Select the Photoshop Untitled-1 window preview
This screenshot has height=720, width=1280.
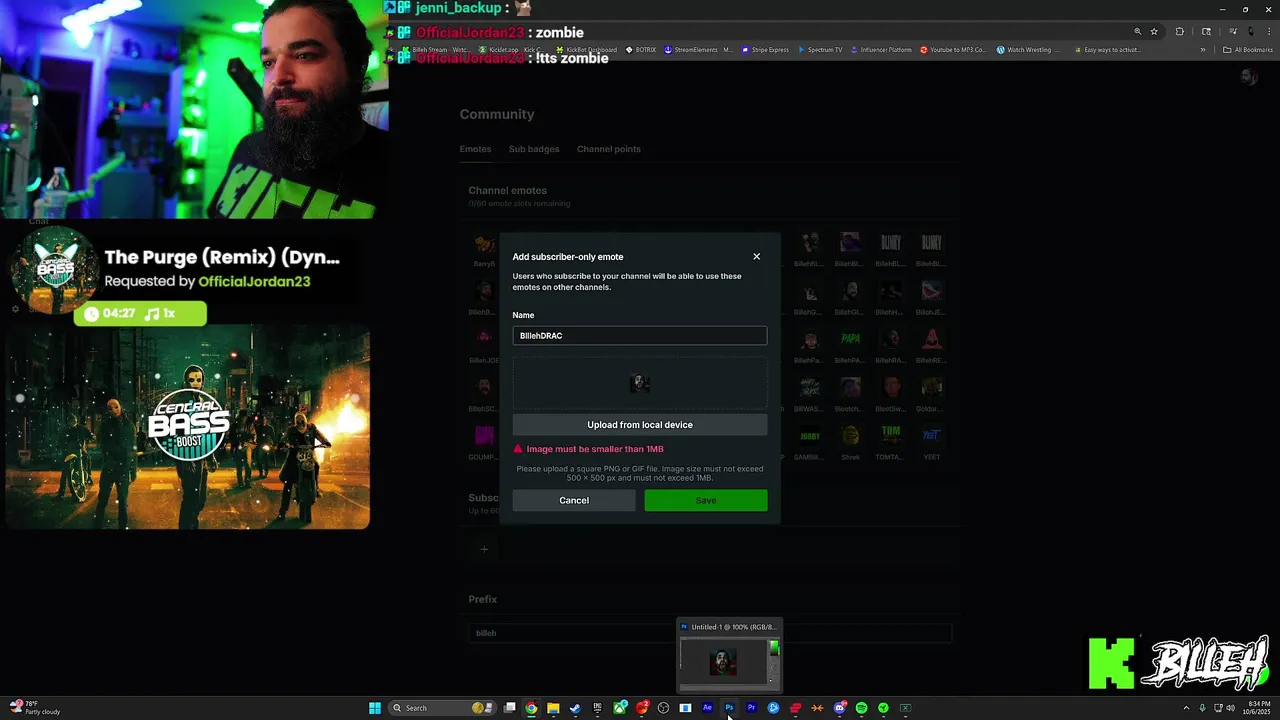coord(729,656)
